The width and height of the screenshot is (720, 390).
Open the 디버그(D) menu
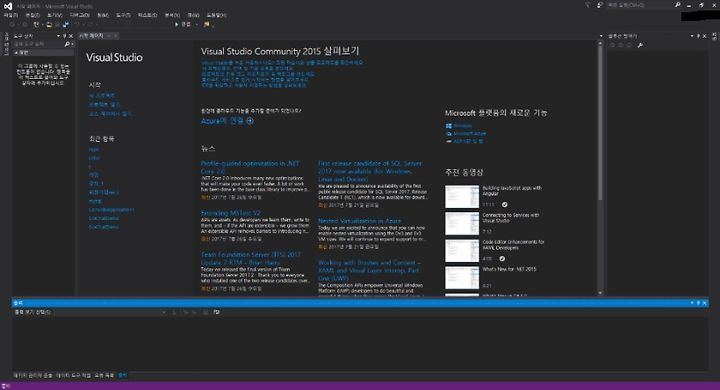79,15
